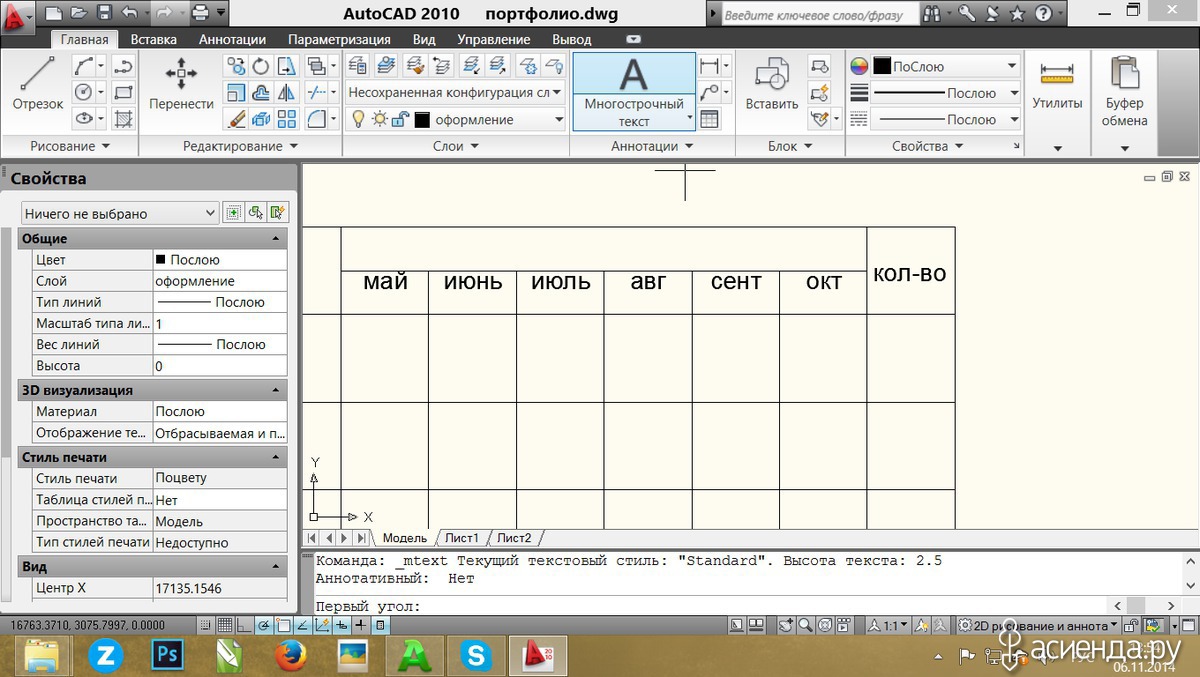The height and width of the screenshot is (677, 1200).
Task: Expand the Рисование panel
Action: pyautogui.click(x=70, y=146)
